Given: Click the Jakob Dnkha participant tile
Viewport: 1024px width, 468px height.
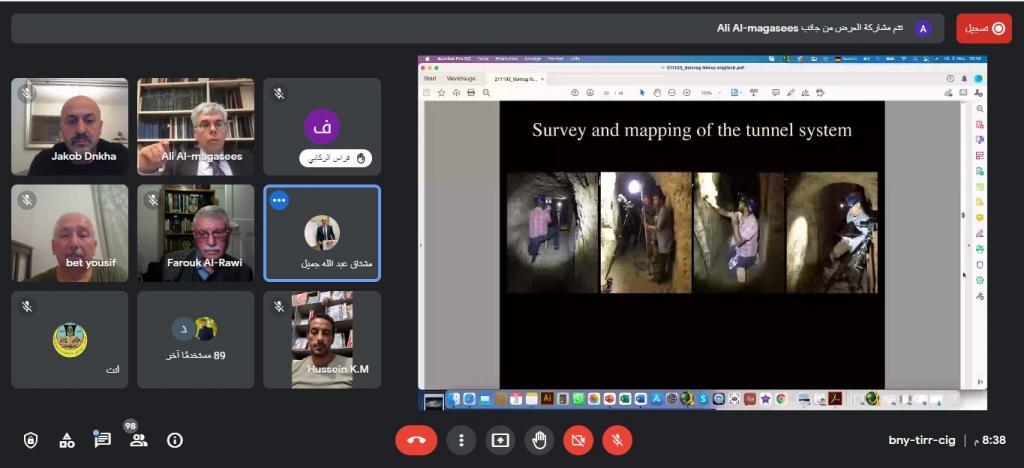Looking at the screenshot, I should (70, 127).
